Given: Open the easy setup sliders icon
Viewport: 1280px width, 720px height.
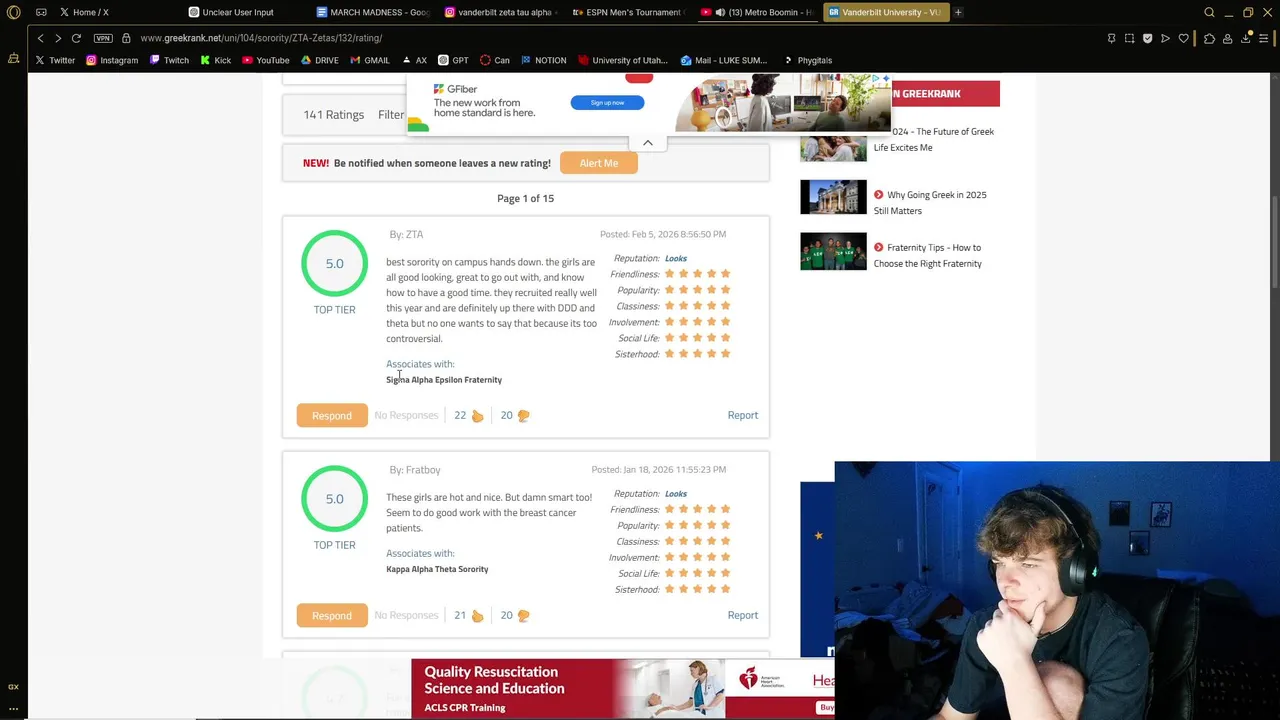Looking at the screenshot, I should (x=1265, y=38).
